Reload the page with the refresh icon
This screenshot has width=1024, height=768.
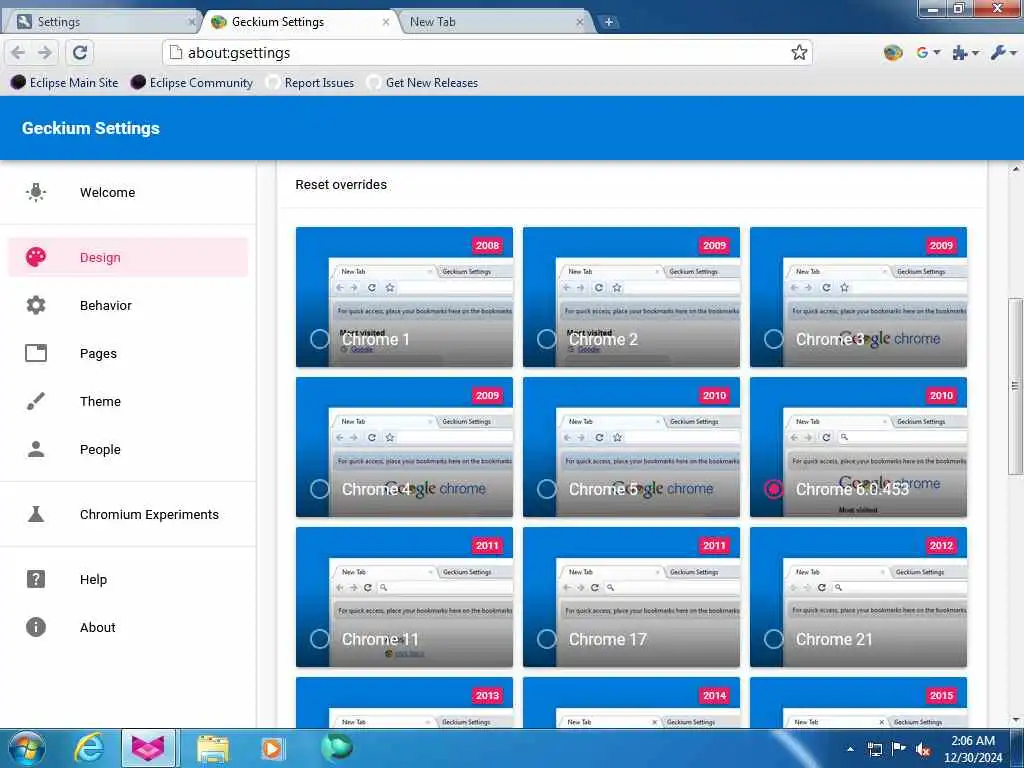80,52
